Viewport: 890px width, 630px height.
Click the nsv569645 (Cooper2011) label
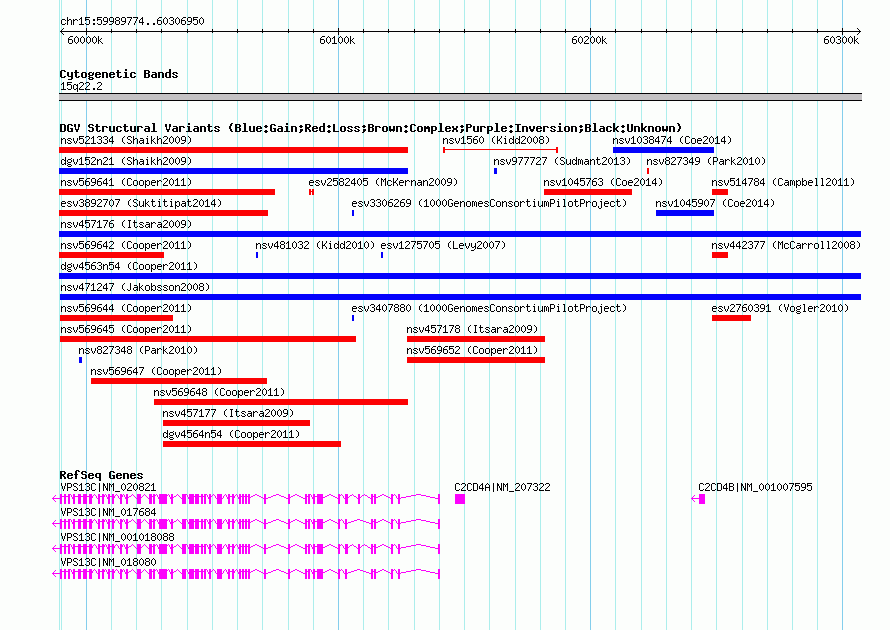(126, 329)
